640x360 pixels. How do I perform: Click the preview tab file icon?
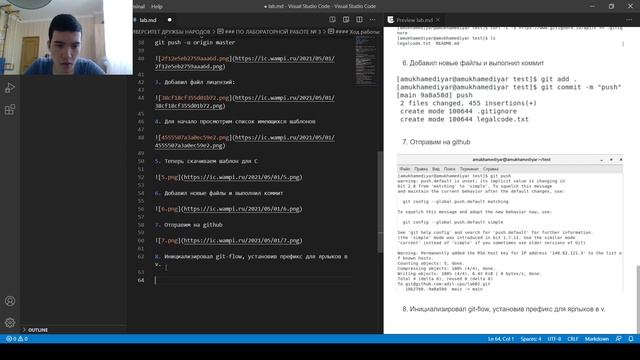click(x=391, y=20)
